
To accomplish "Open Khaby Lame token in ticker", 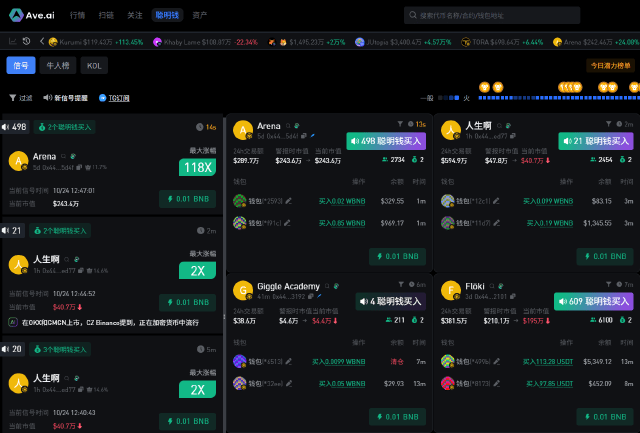I will click(x=205, y=42).
